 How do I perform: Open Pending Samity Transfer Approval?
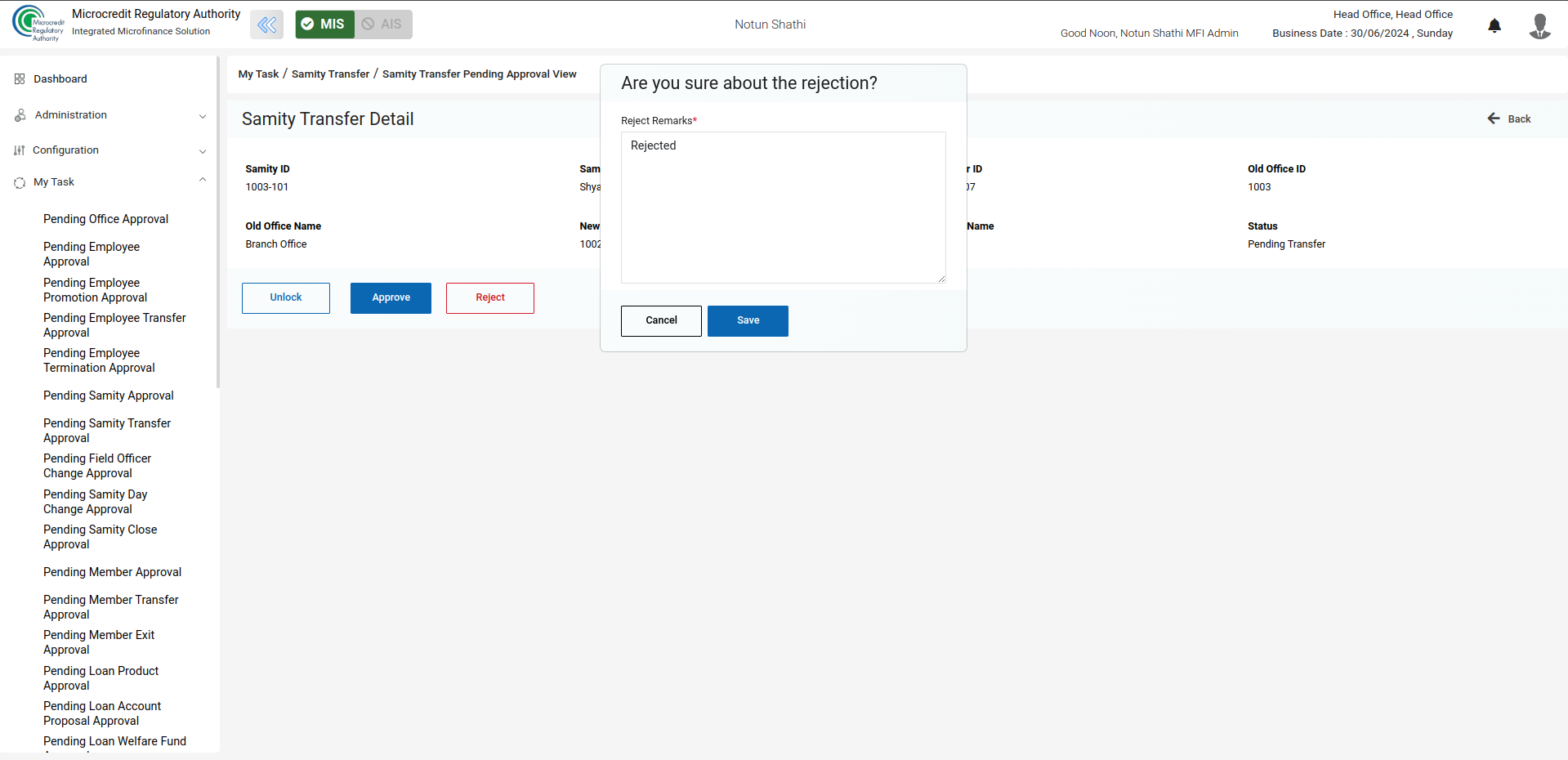pyautogui.click(x=107, y=431)
